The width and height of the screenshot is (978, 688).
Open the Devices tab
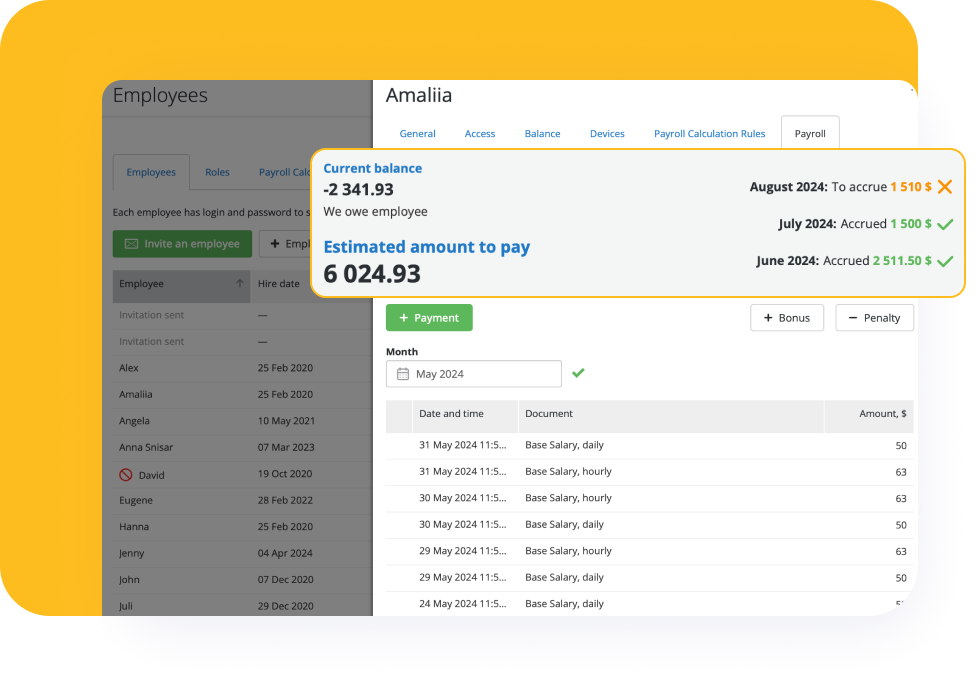pyautogui.click(x=607, y=133)
